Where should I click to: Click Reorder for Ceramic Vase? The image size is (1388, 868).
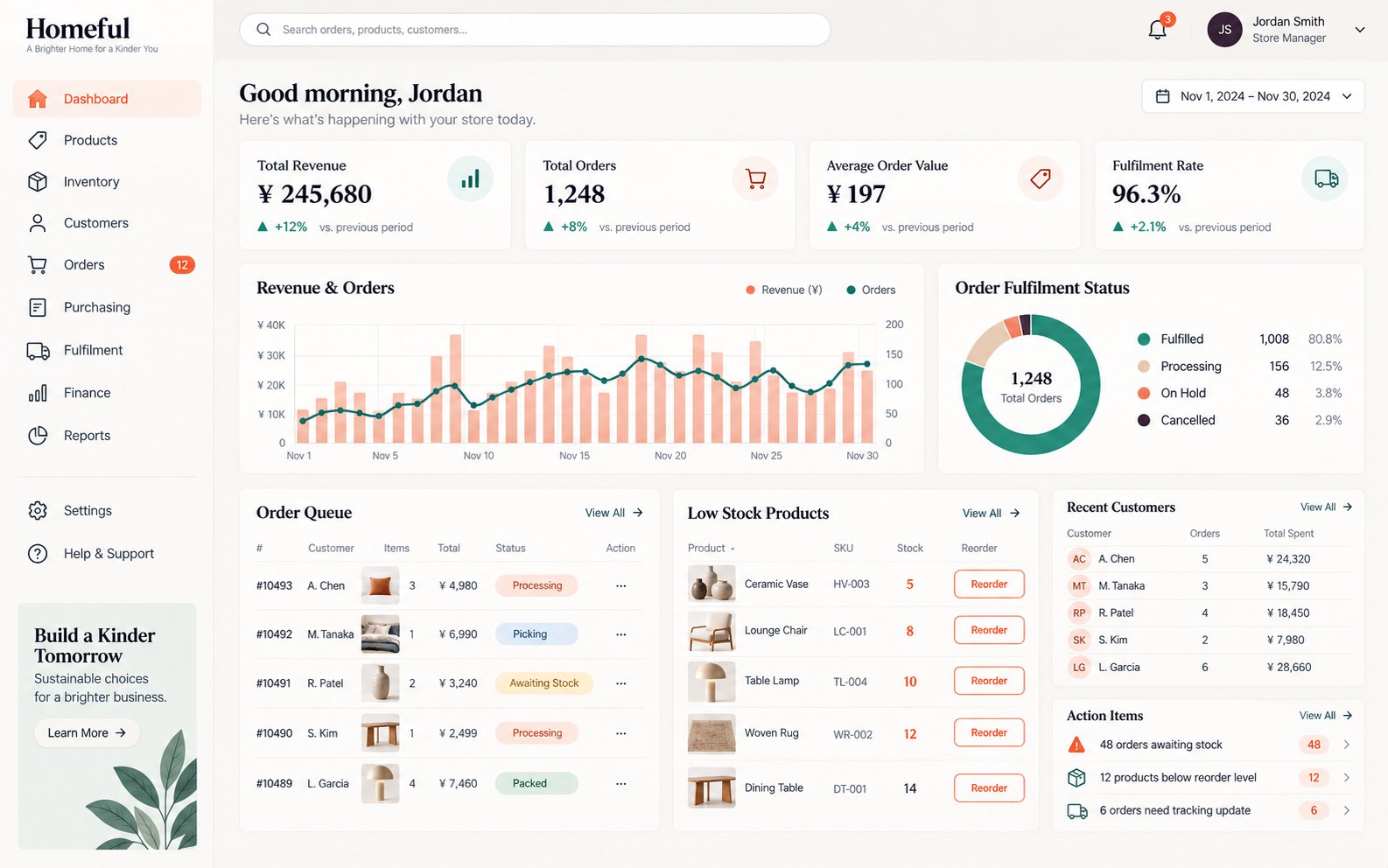click(989, 584)
